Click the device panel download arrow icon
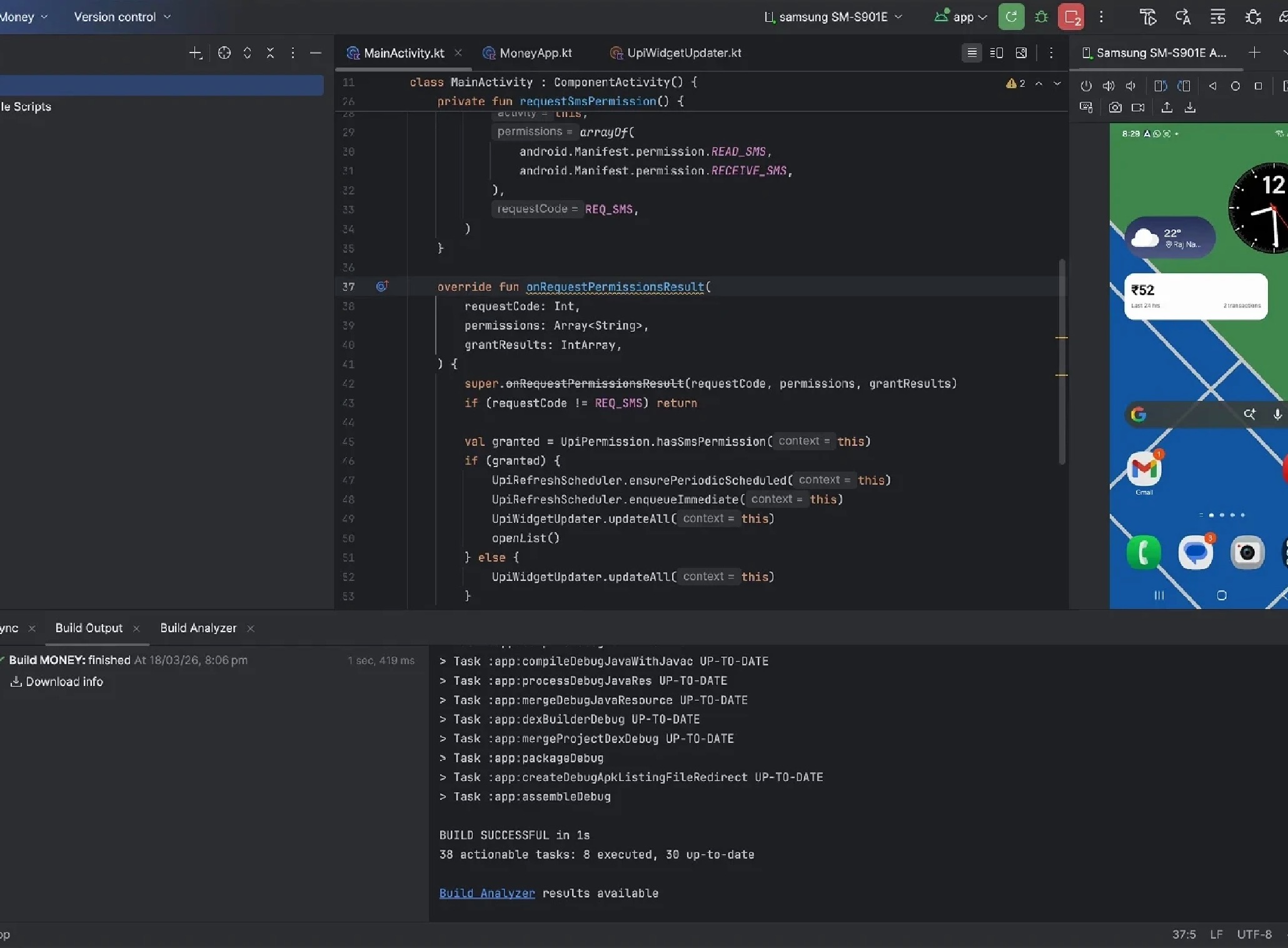Image resolution: width=1288 pixels, height=948 pixels. [1190, 108]
